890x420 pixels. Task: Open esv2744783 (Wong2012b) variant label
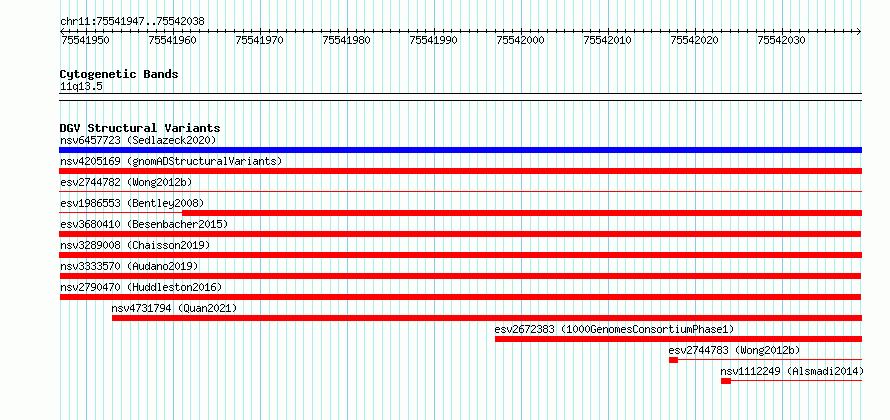(x=734, y=350)
